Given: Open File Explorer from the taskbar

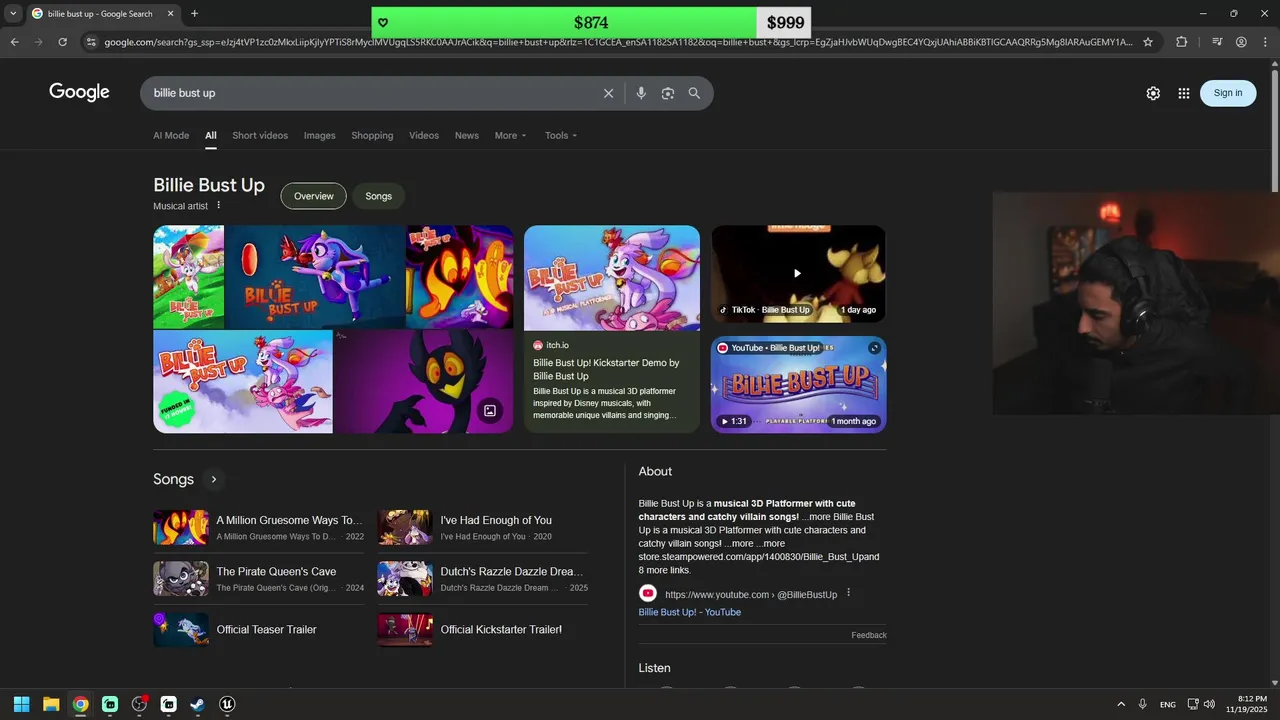Looking at the screenshot, I should [x=51, y=704].
